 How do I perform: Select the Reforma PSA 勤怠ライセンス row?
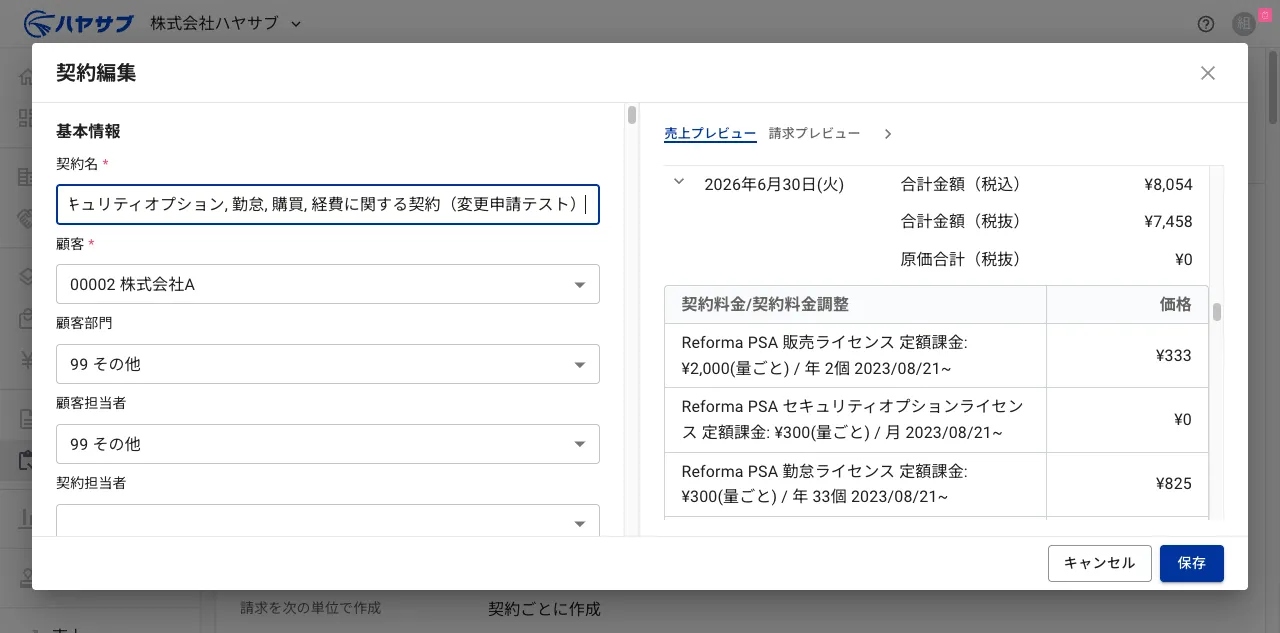click(x=936, y=484)
